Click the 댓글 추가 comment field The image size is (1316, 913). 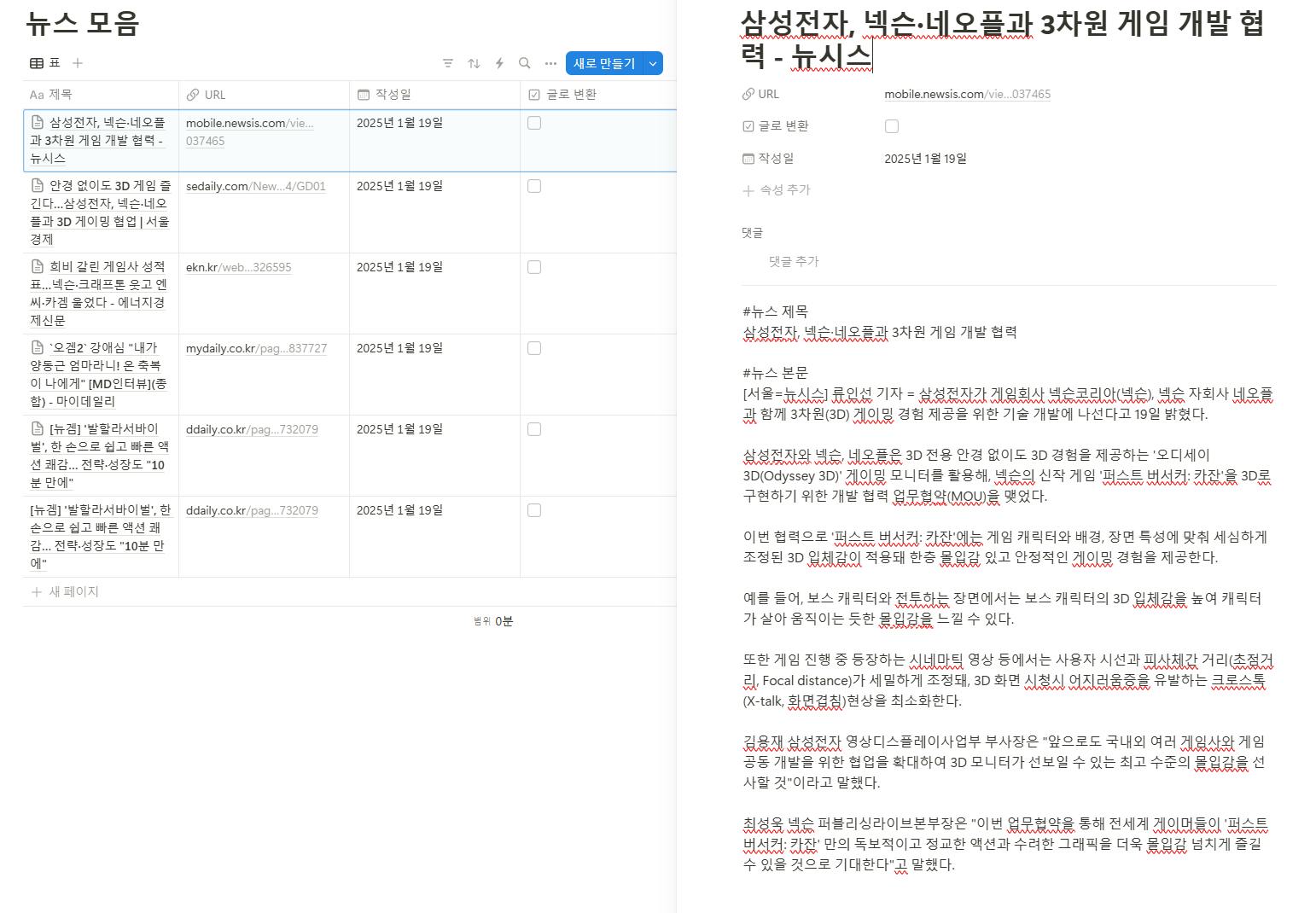pyautogui.click(x=794, y=261)
